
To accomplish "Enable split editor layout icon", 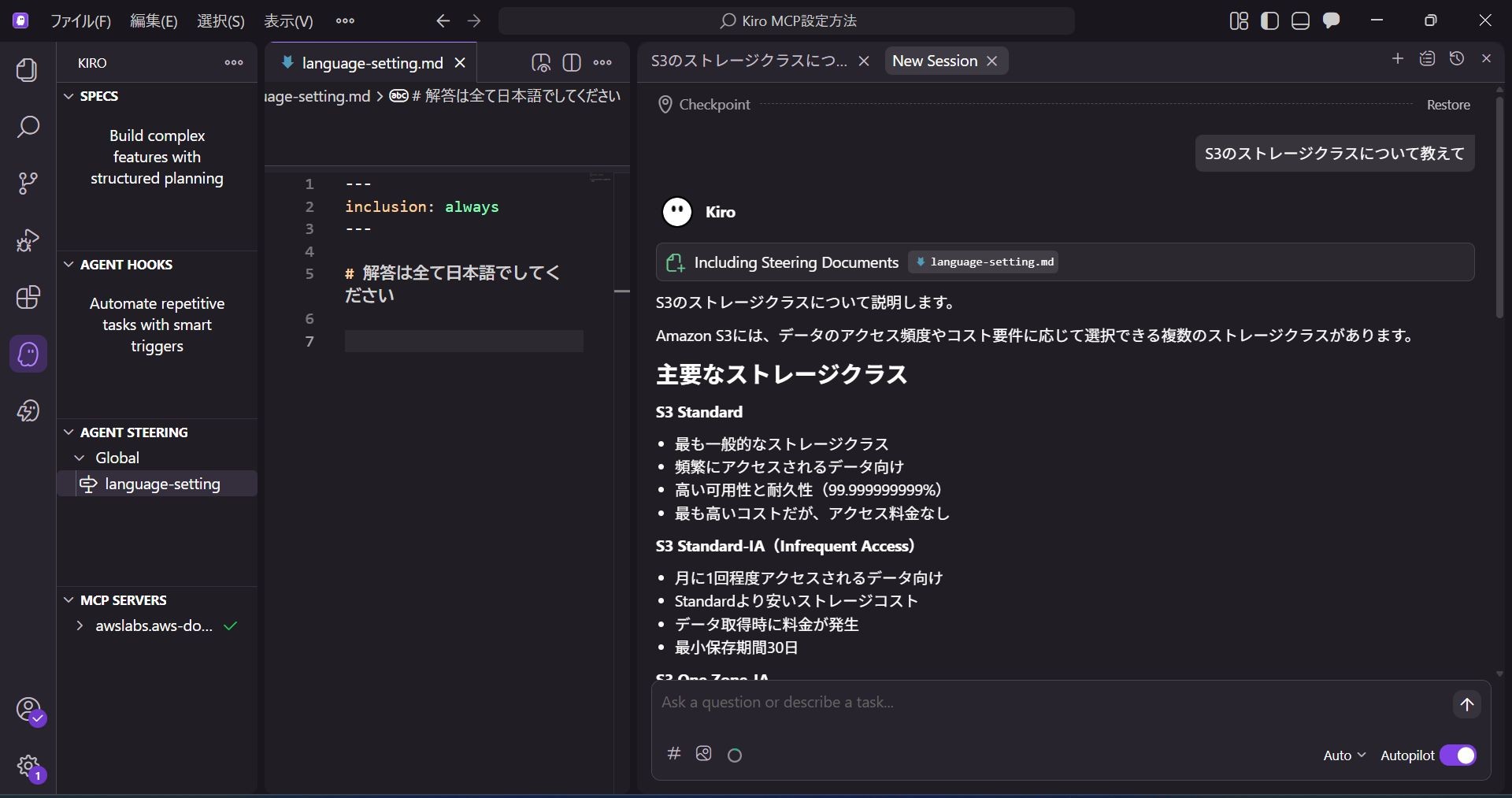I will point(573,63).
